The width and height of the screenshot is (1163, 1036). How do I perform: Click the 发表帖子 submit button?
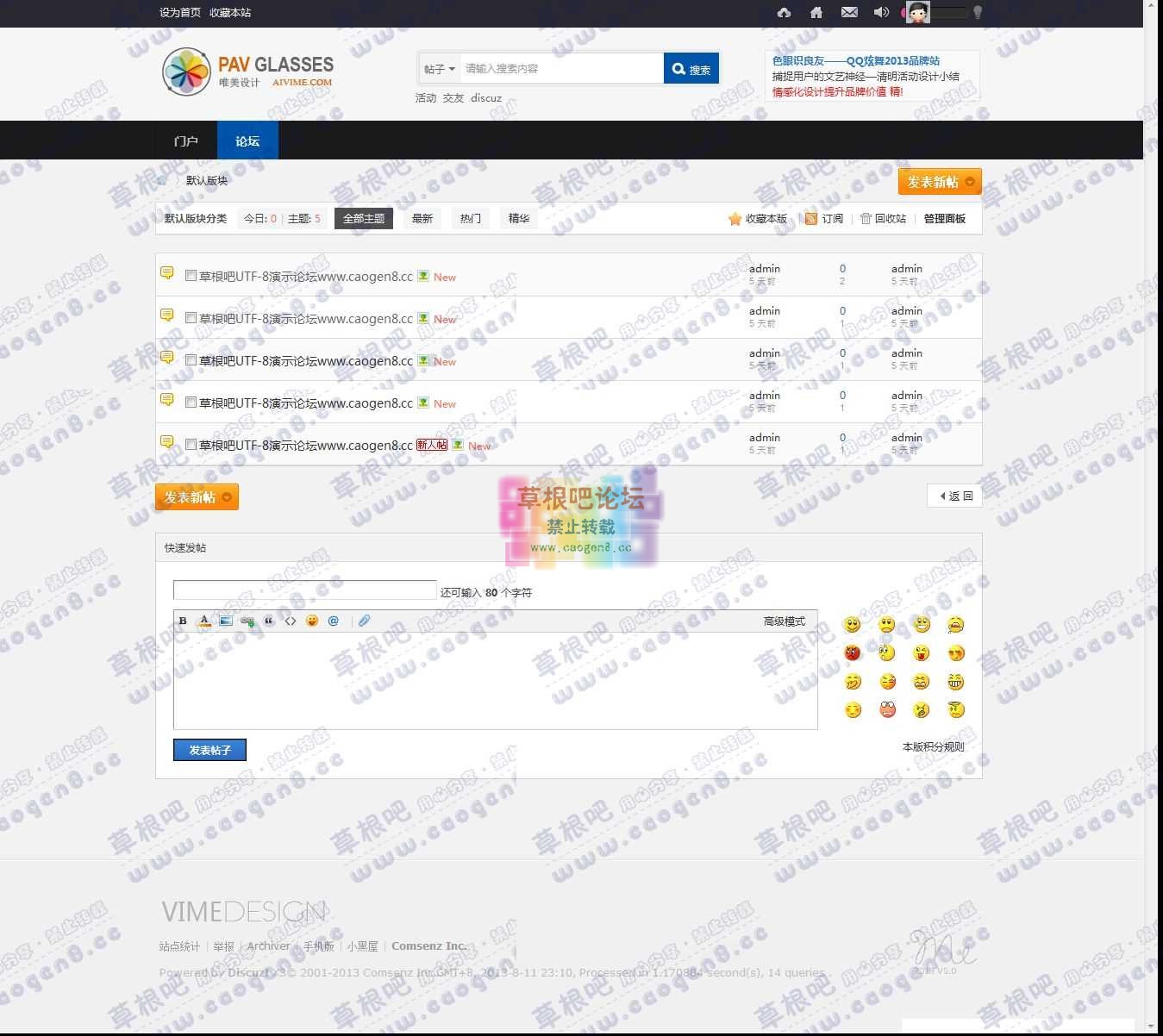coord(209,749)
